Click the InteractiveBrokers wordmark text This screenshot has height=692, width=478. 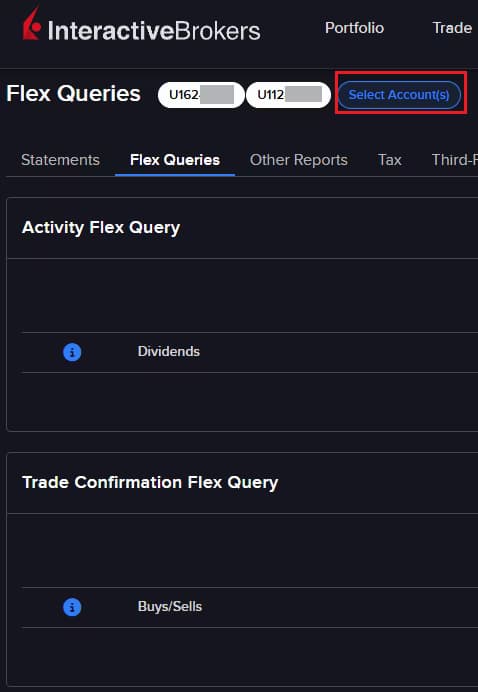pos(154,30)
